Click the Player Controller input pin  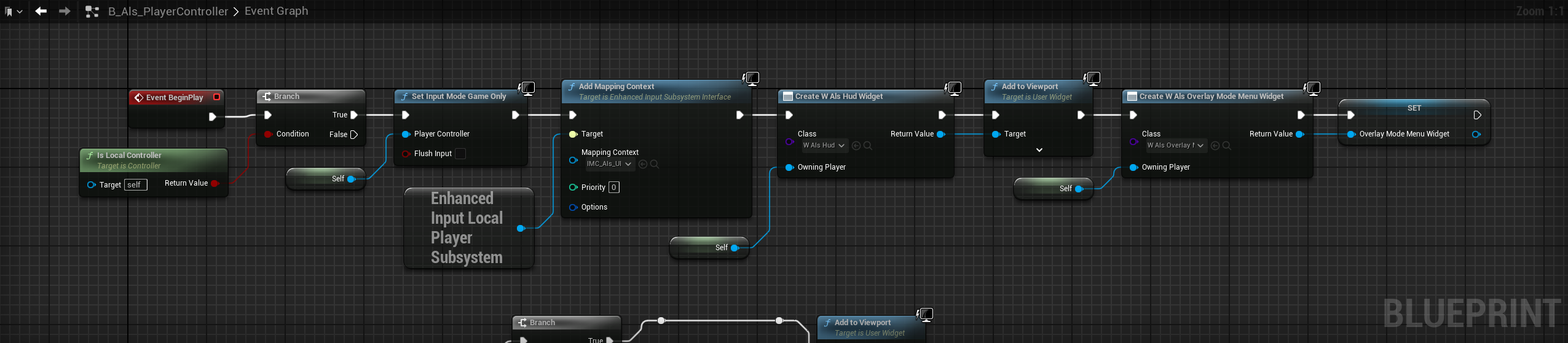406,134
